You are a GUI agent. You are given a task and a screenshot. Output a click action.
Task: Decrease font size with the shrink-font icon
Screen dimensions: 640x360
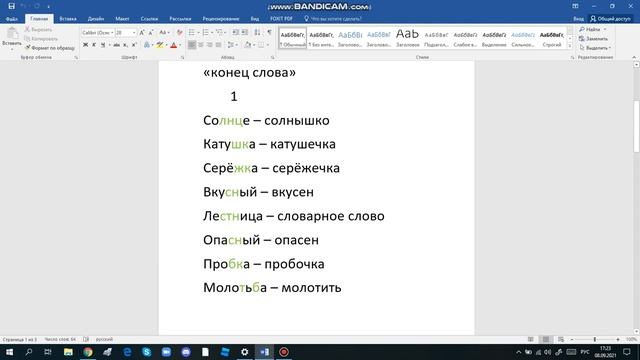[151, 33]
